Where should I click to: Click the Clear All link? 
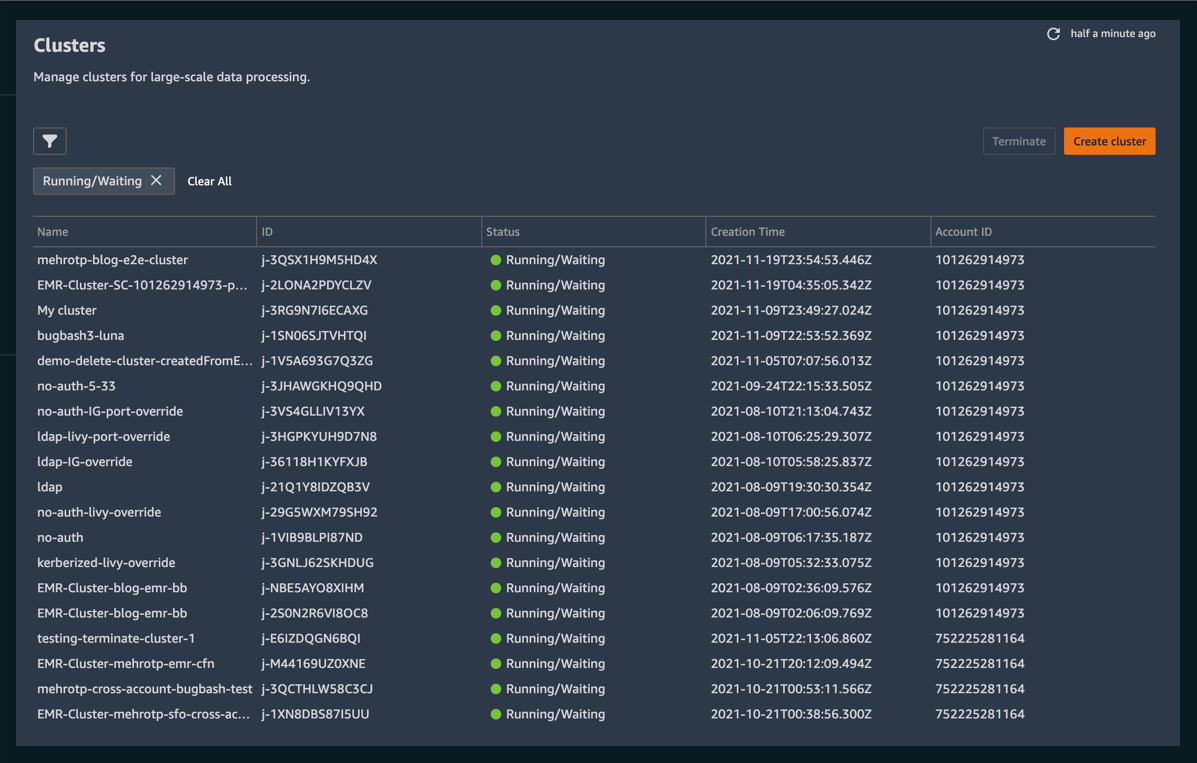point(209,181)
